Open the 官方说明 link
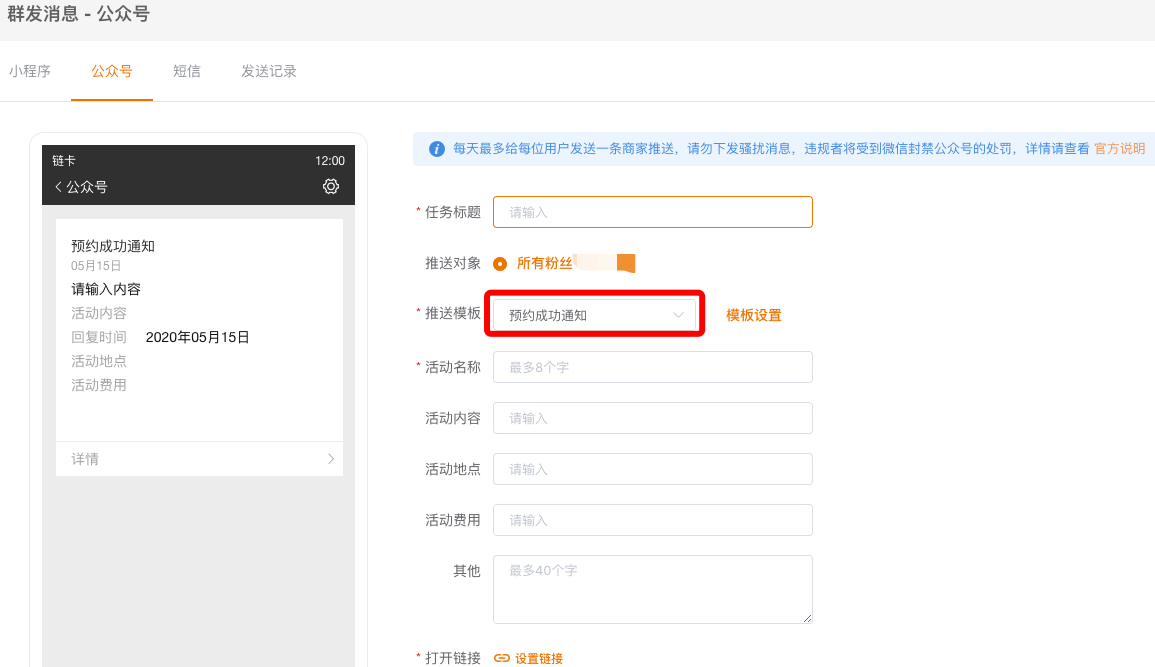This screenshot has height=667, width=1155. pyautogui.click(x=1119, y=148)
